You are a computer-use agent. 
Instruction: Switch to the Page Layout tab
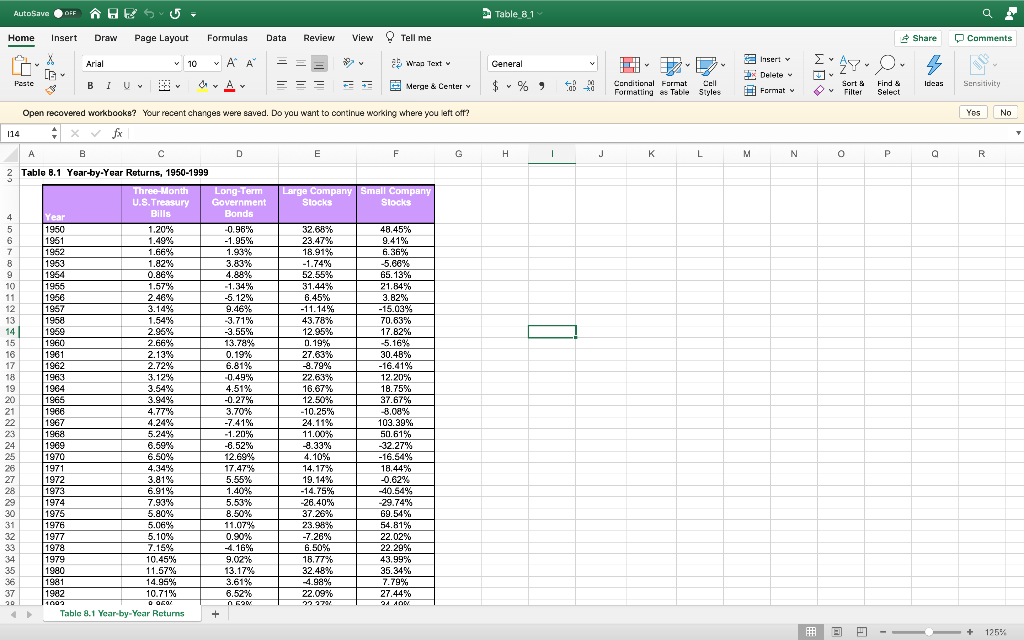click(x=161, y=38)
